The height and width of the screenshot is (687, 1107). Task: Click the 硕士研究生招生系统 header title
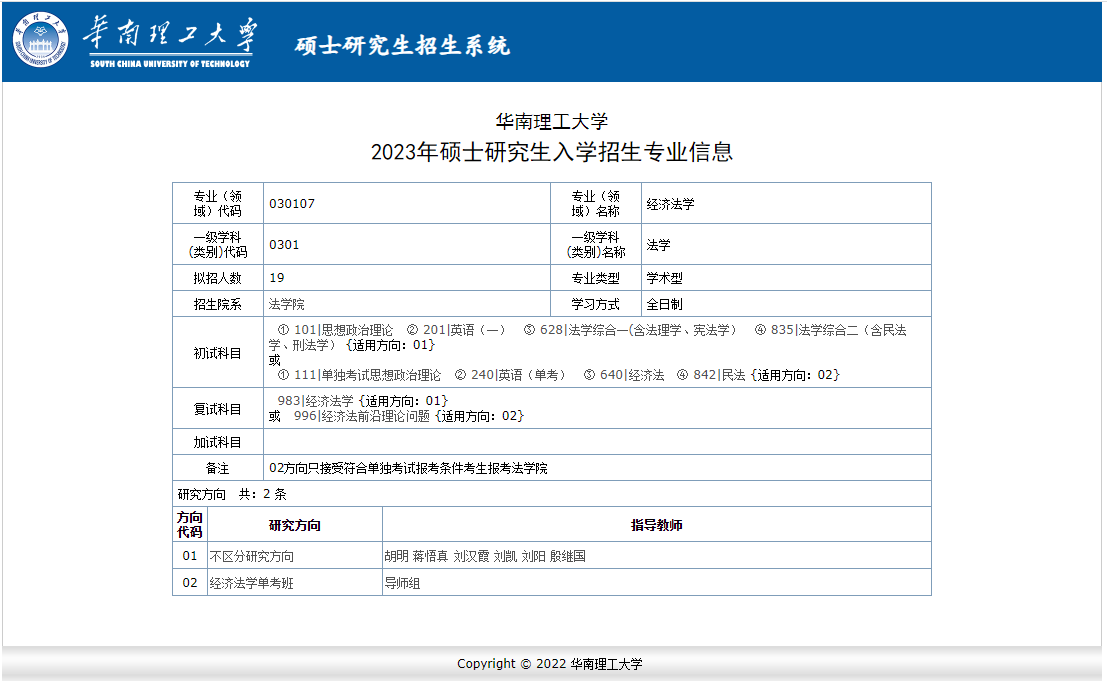(x=402, y=46)
